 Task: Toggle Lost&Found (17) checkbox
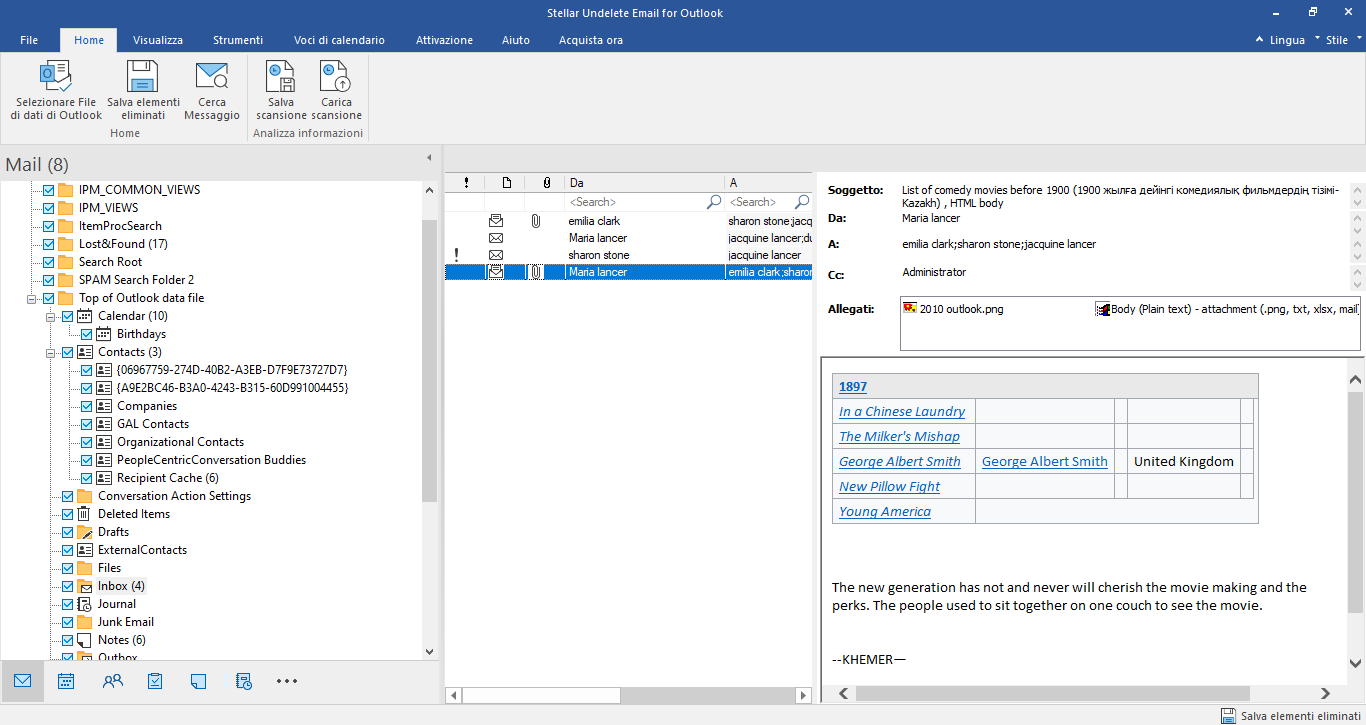pos(48,244)
